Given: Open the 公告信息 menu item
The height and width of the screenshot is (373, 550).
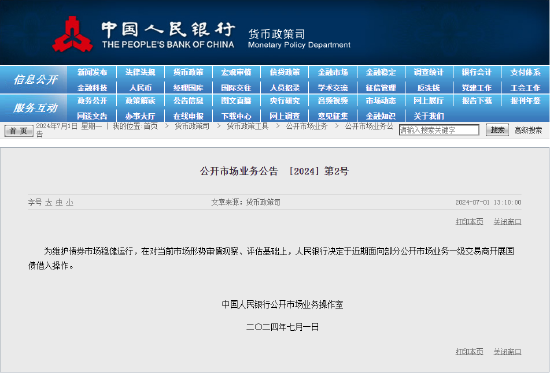Looking at the screenshot, I should pos(188,101).
